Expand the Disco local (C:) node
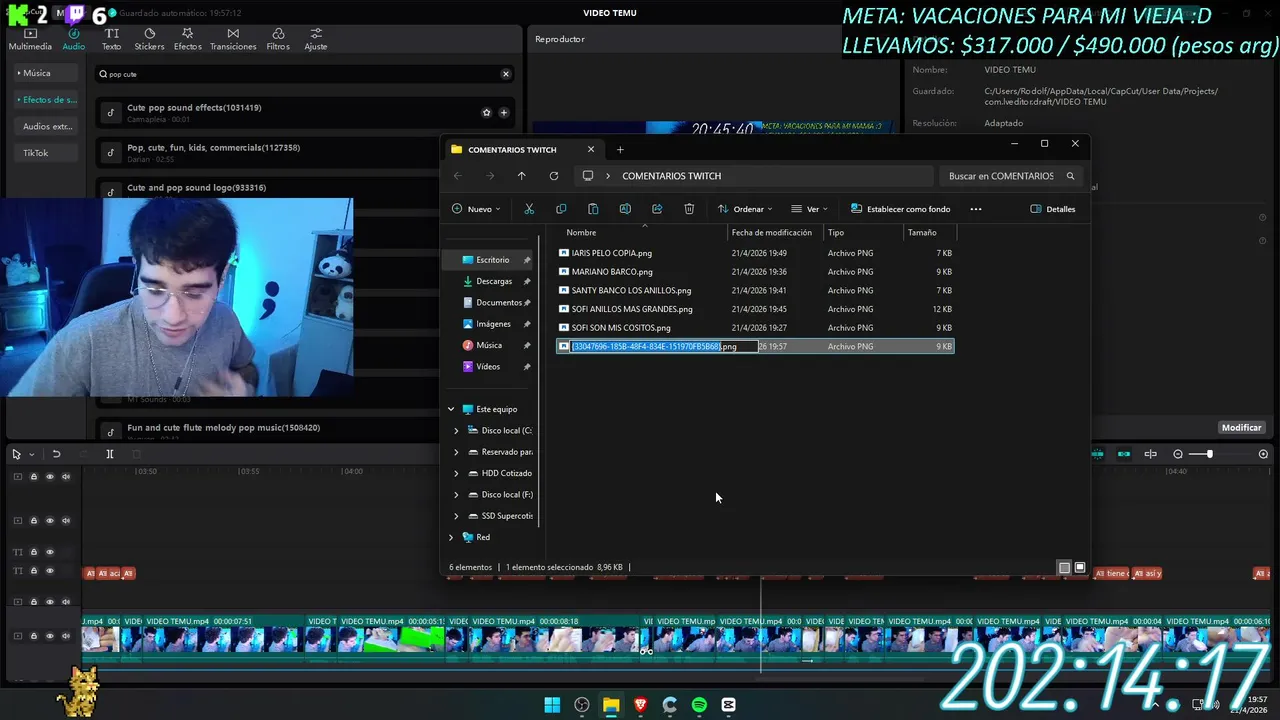Image resolution: width=1280 pixels, height=720 pixels. point(457,431)
